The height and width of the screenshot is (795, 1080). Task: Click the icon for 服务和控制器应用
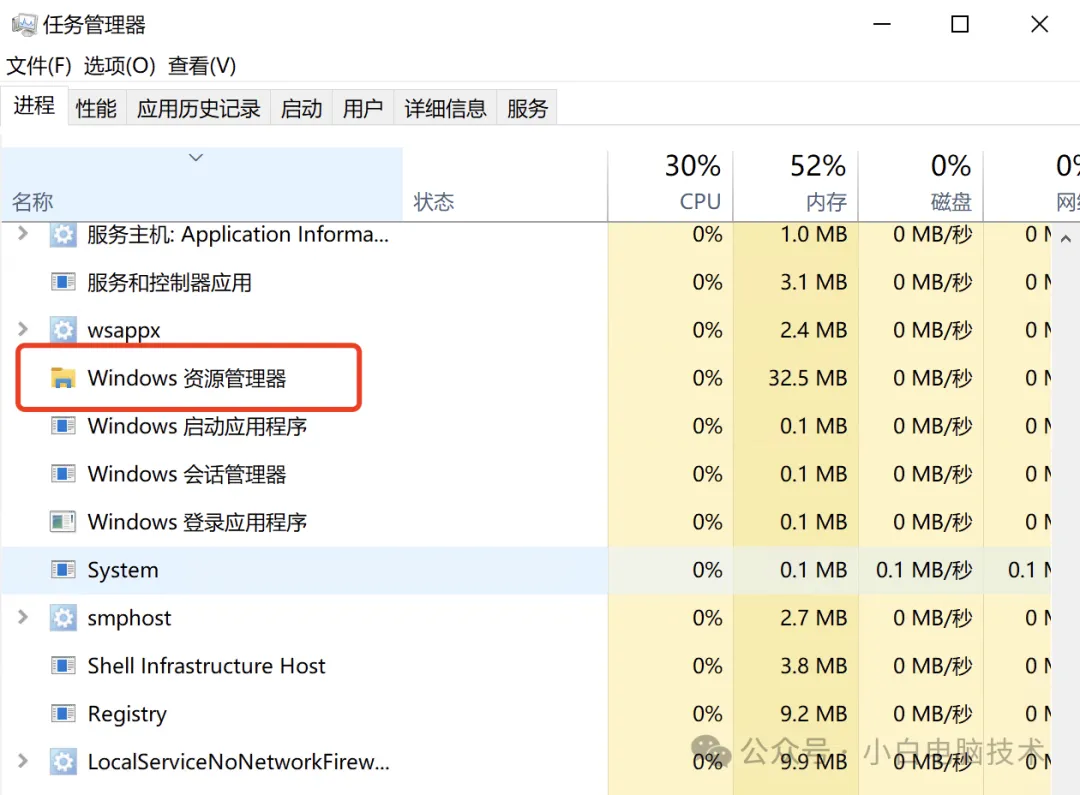click(x=63, y=282)
